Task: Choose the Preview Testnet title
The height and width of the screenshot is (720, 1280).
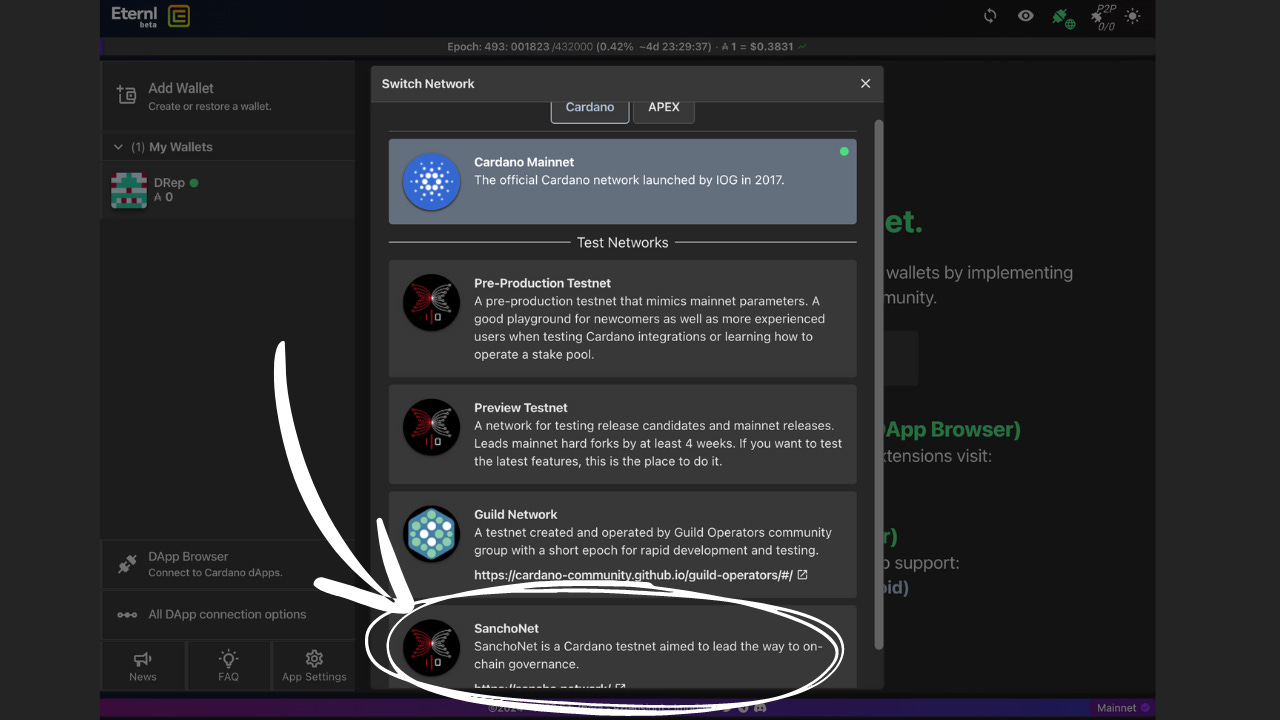Action: point(521,408)
